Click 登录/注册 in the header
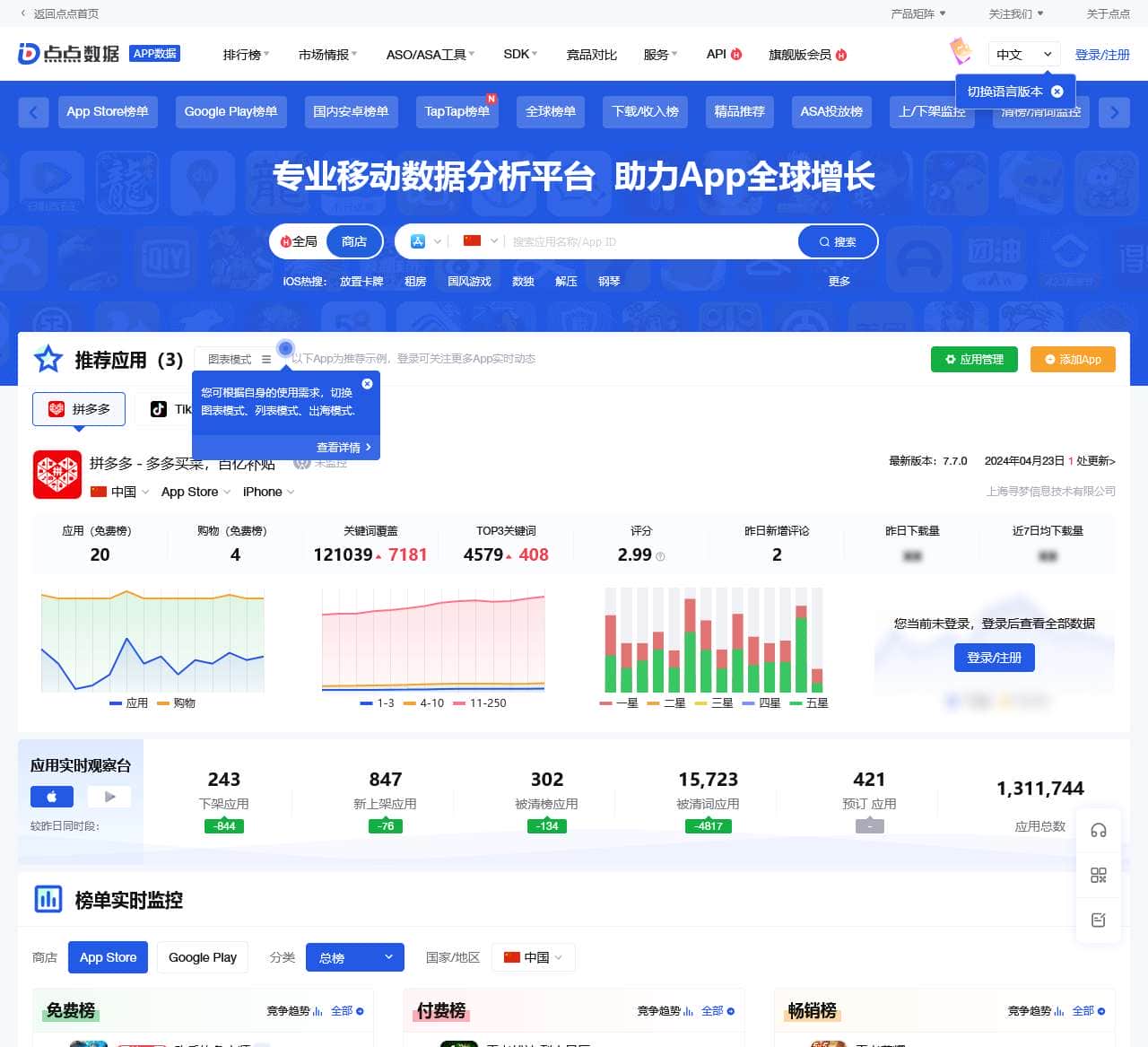The height and width of the screenshot is (1047, 1148). (1102, 55)
